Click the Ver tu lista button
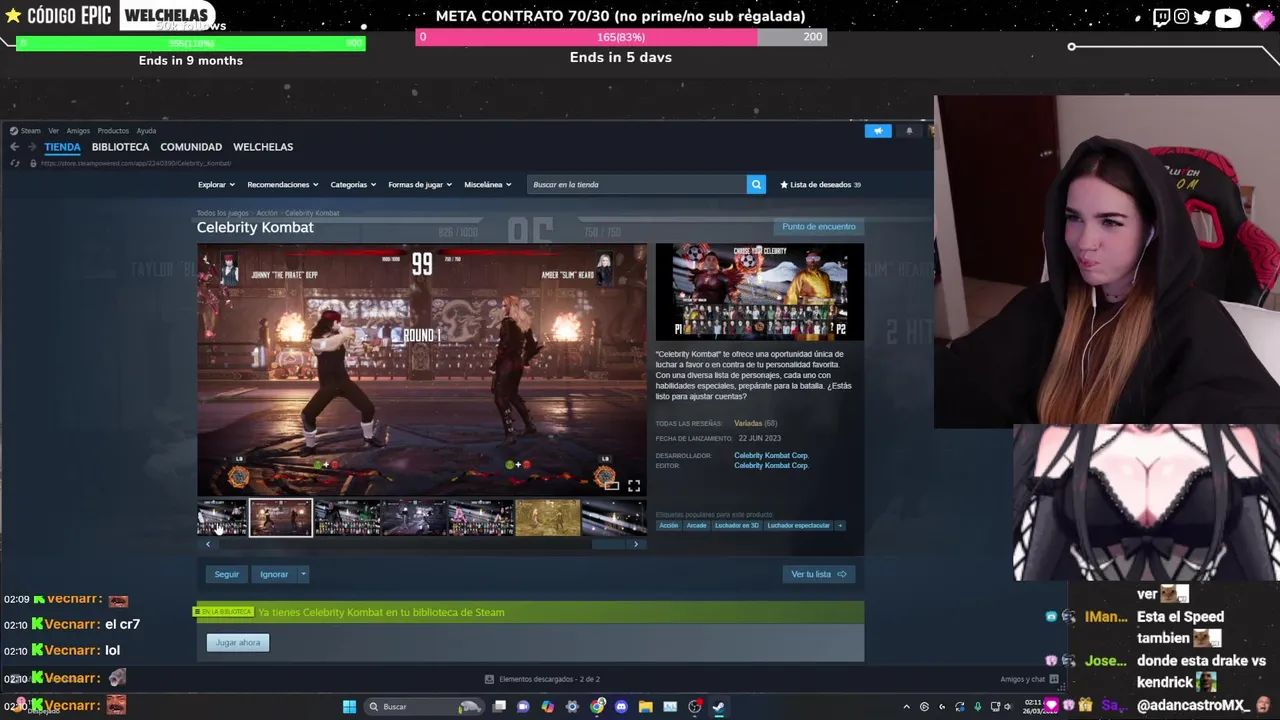The height and width of the screenshot is (720, 1280). point(818,574)
